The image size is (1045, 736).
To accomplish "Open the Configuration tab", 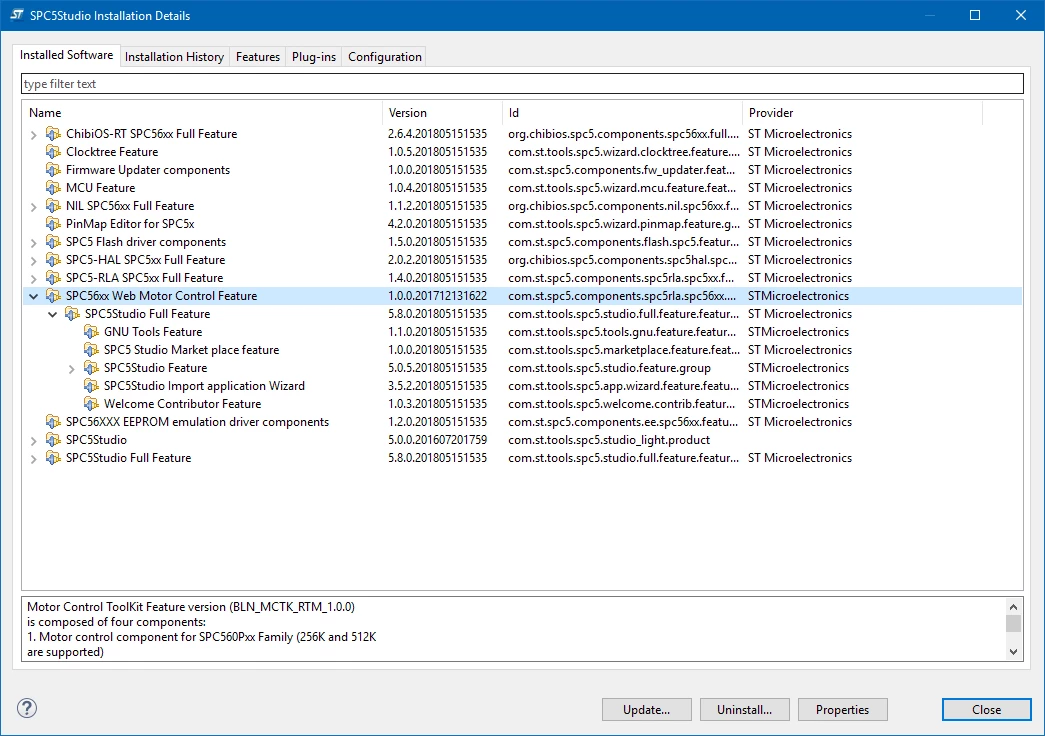I will tap(385, 57).
